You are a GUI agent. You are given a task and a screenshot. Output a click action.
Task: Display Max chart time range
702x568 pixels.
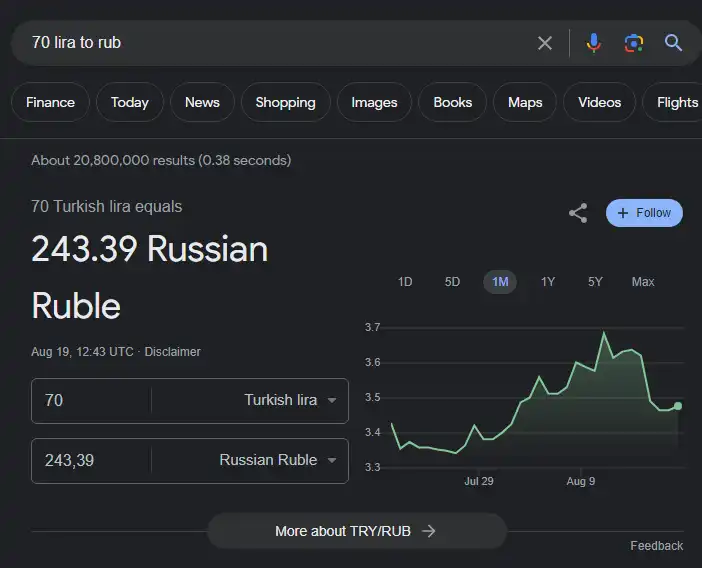(x=643, y=282)
